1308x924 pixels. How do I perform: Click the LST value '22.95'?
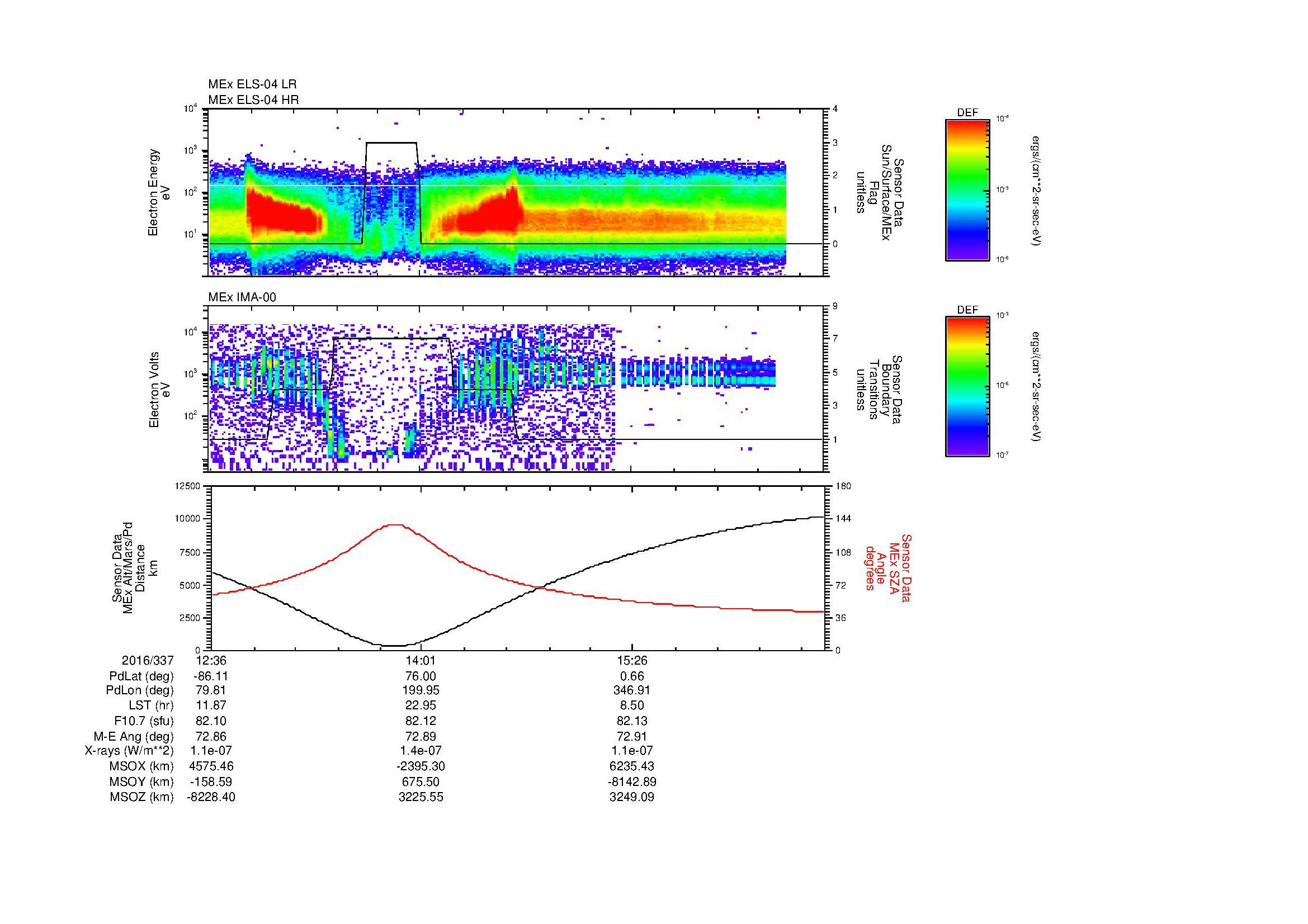tap(421, 706)
